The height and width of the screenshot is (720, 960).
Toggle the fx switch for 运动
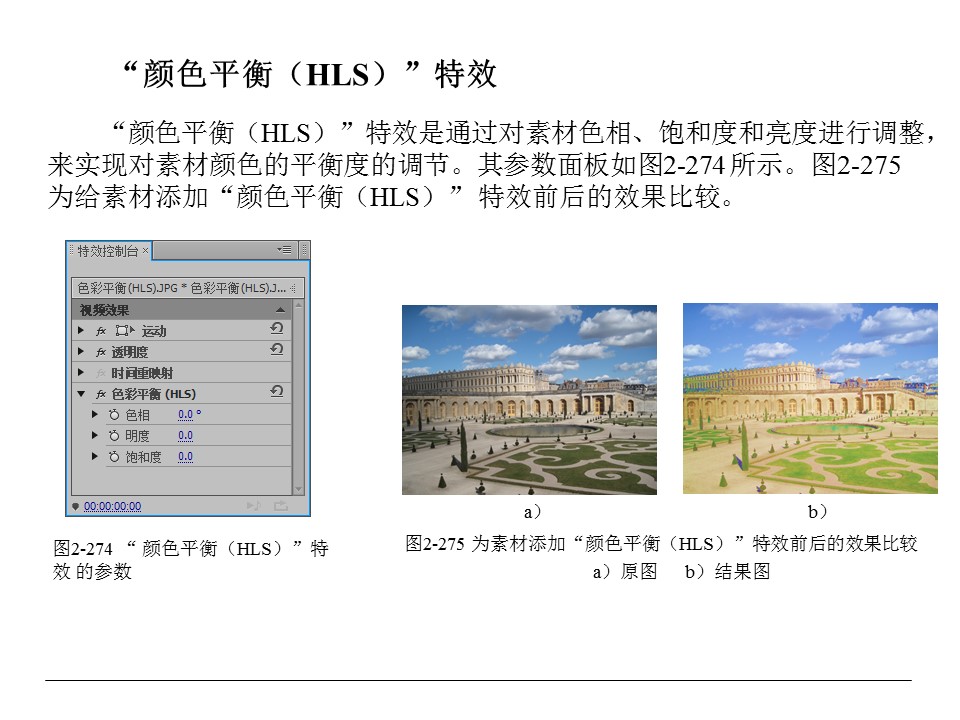[x=101, y=331]
